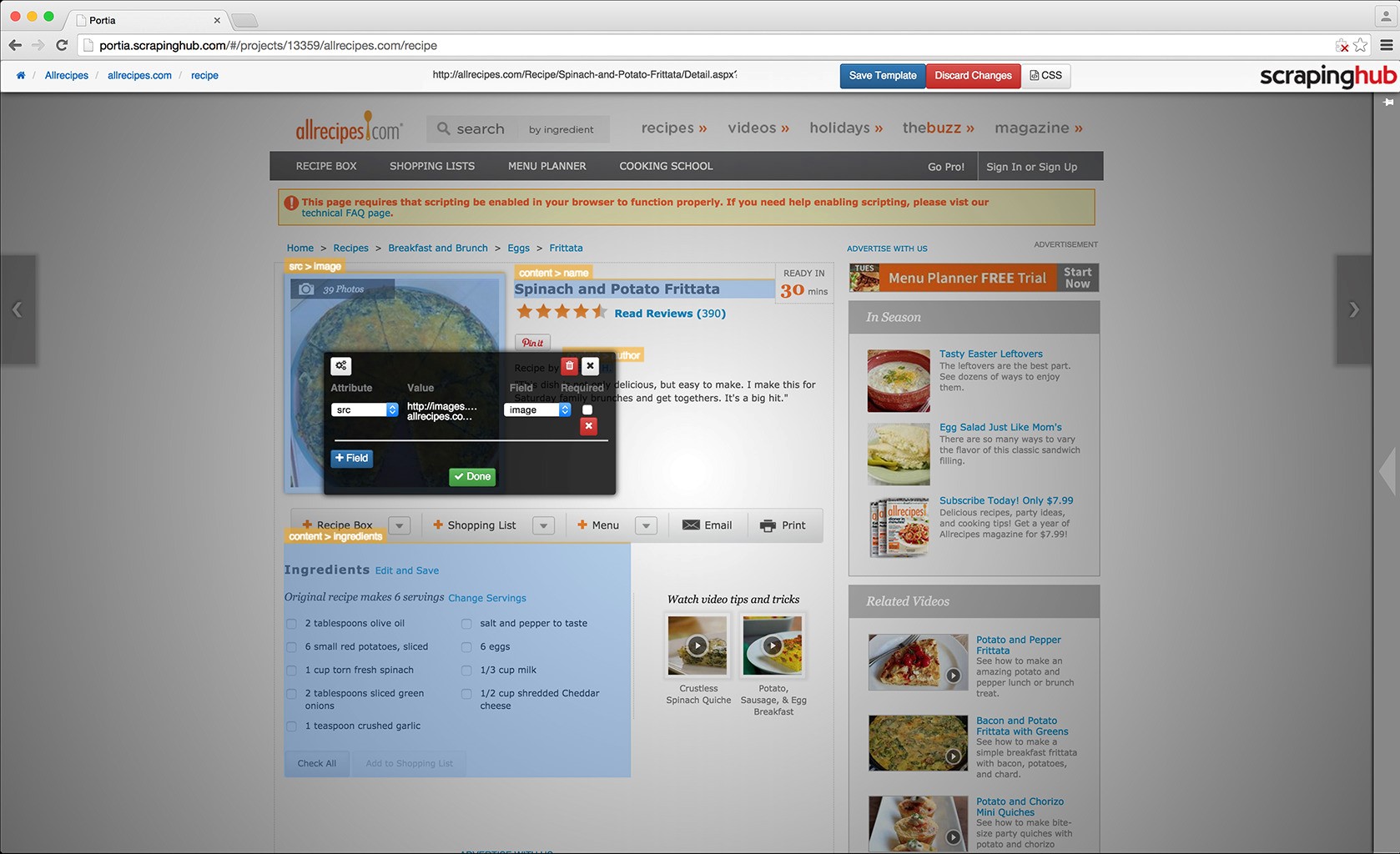Toggle the Required checkbox for image field
1400x854 pixels.
[x=587, y=409]
